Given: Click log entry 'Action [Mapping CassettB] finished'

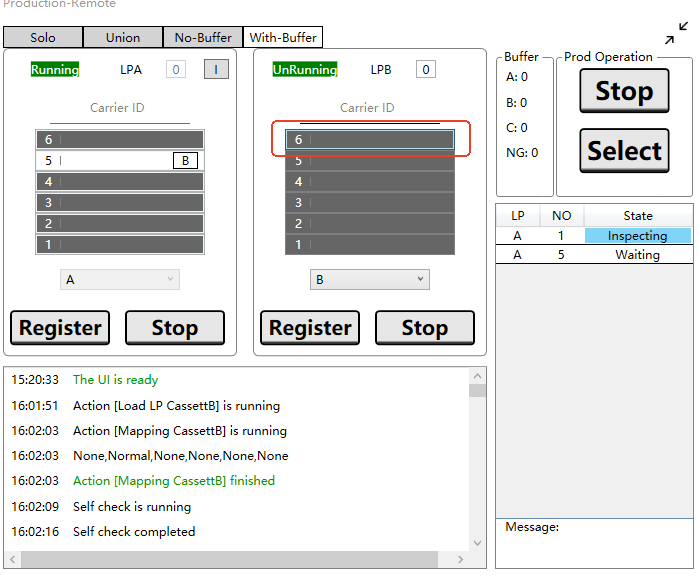Looking at the screenshot, I should pos(174,480).
